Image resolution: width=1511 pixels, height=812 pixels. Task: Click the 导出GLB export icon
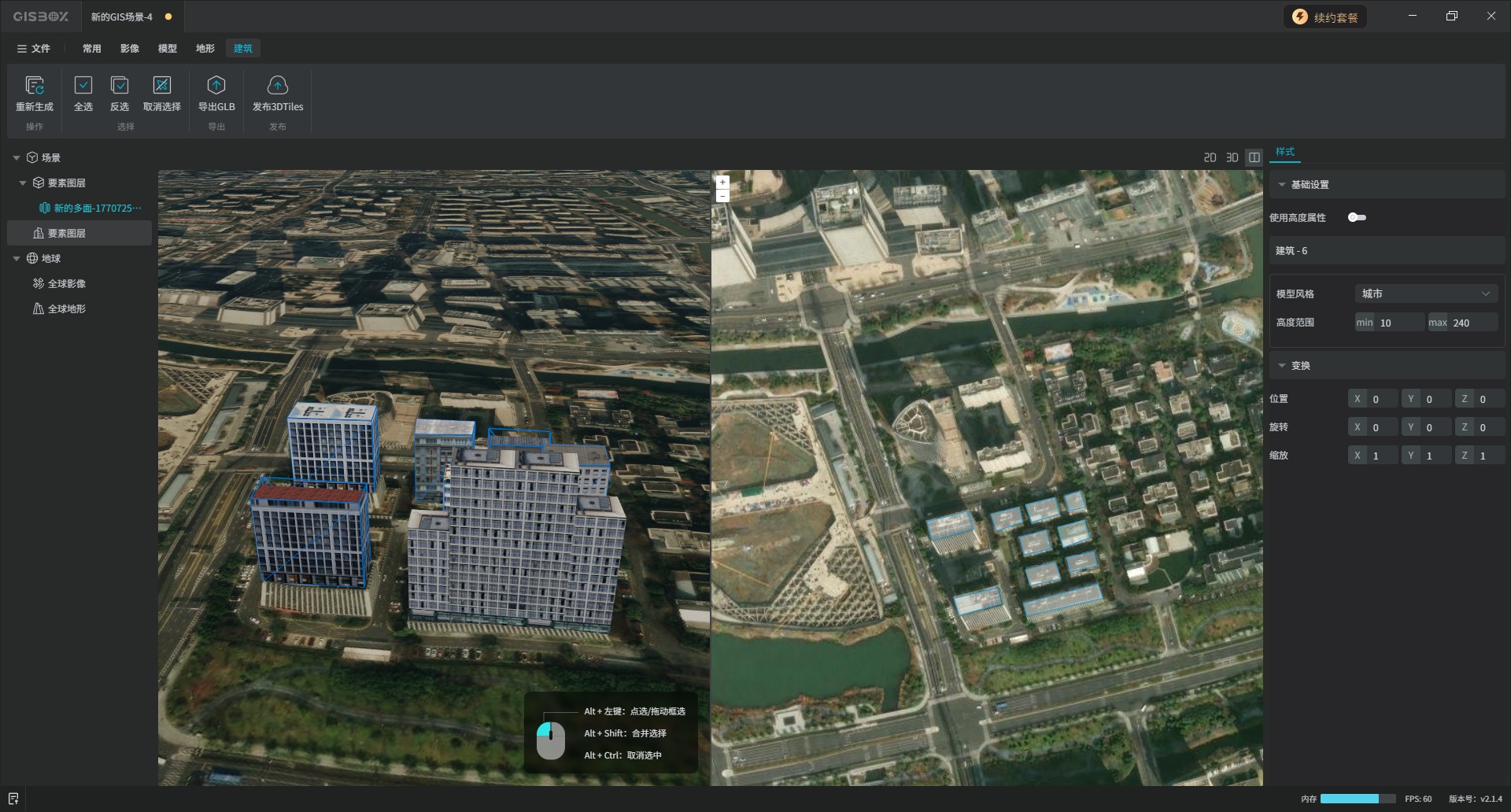pos(216,85)
